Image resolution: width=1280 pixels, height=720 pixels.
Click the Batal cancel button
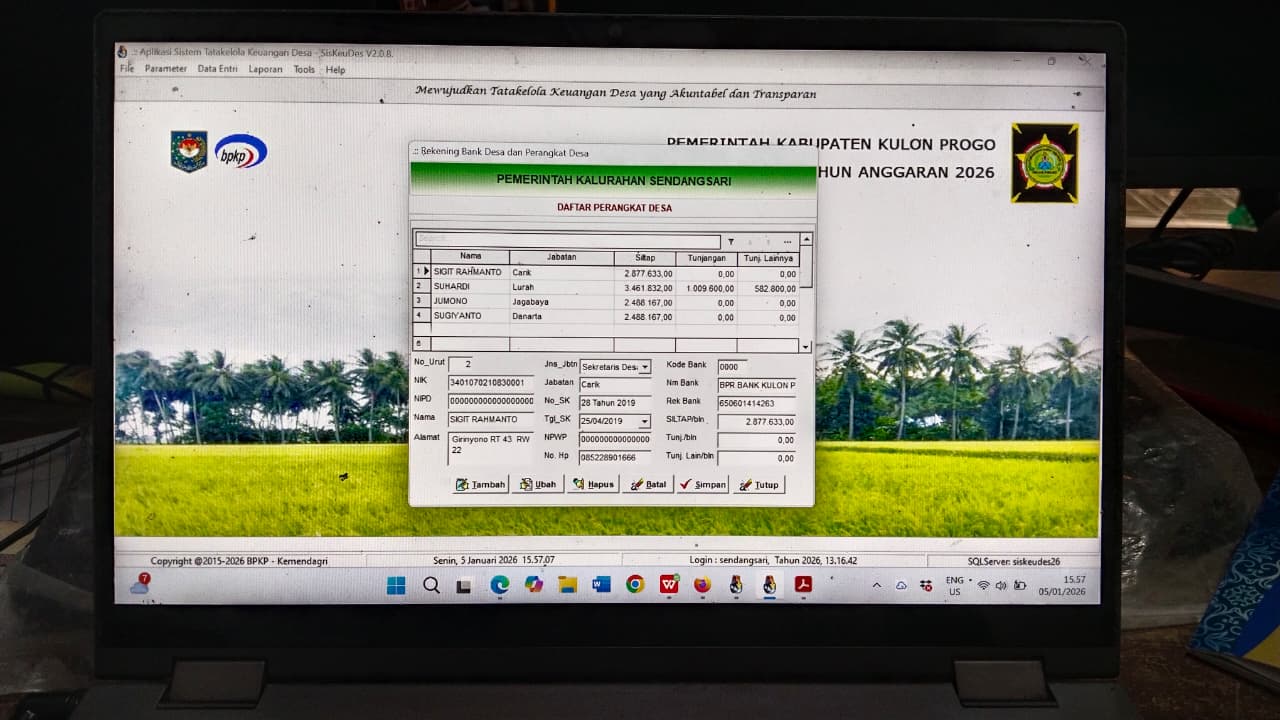click(647, 485)
